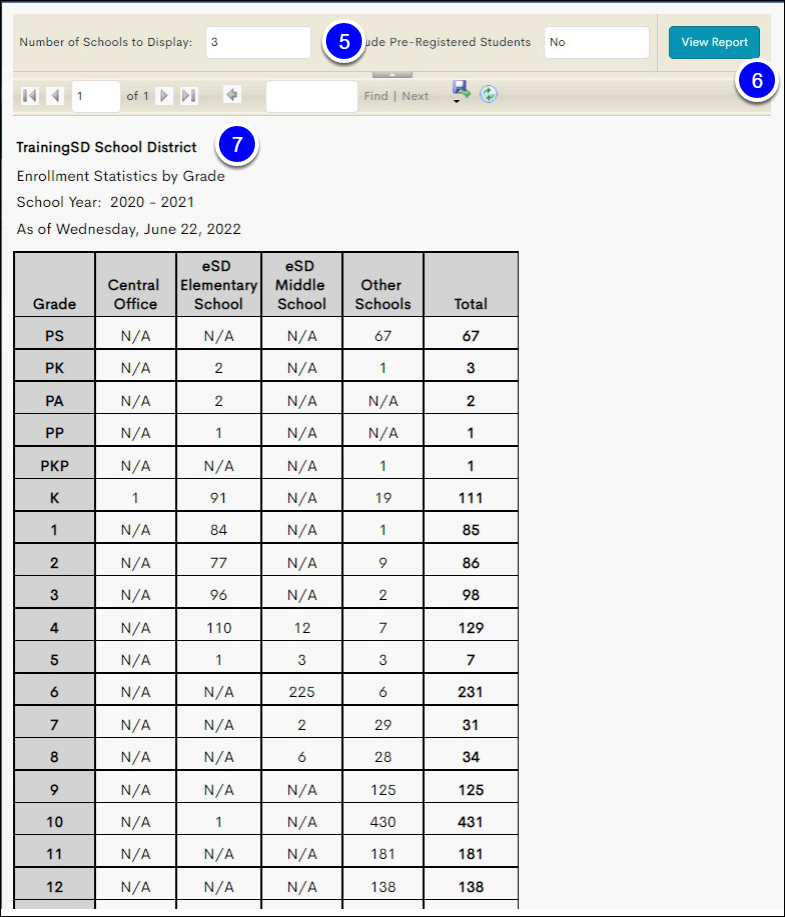
Task: Click total 431 in grade 10 row
Action: [x=471, y=822]
